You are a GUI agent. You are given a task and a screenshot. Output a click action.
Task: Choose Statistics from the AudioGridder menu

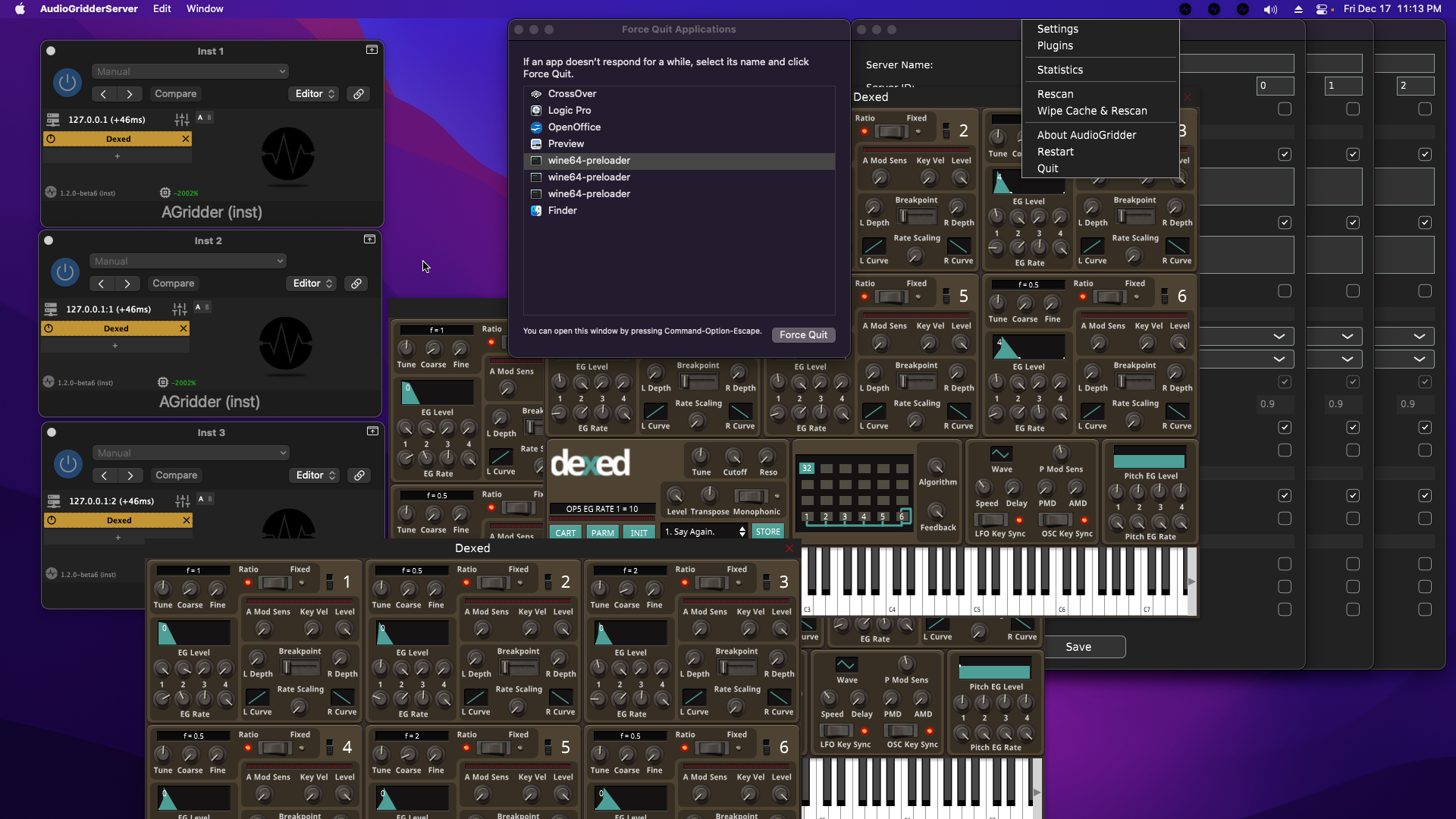coord(1060,70)
